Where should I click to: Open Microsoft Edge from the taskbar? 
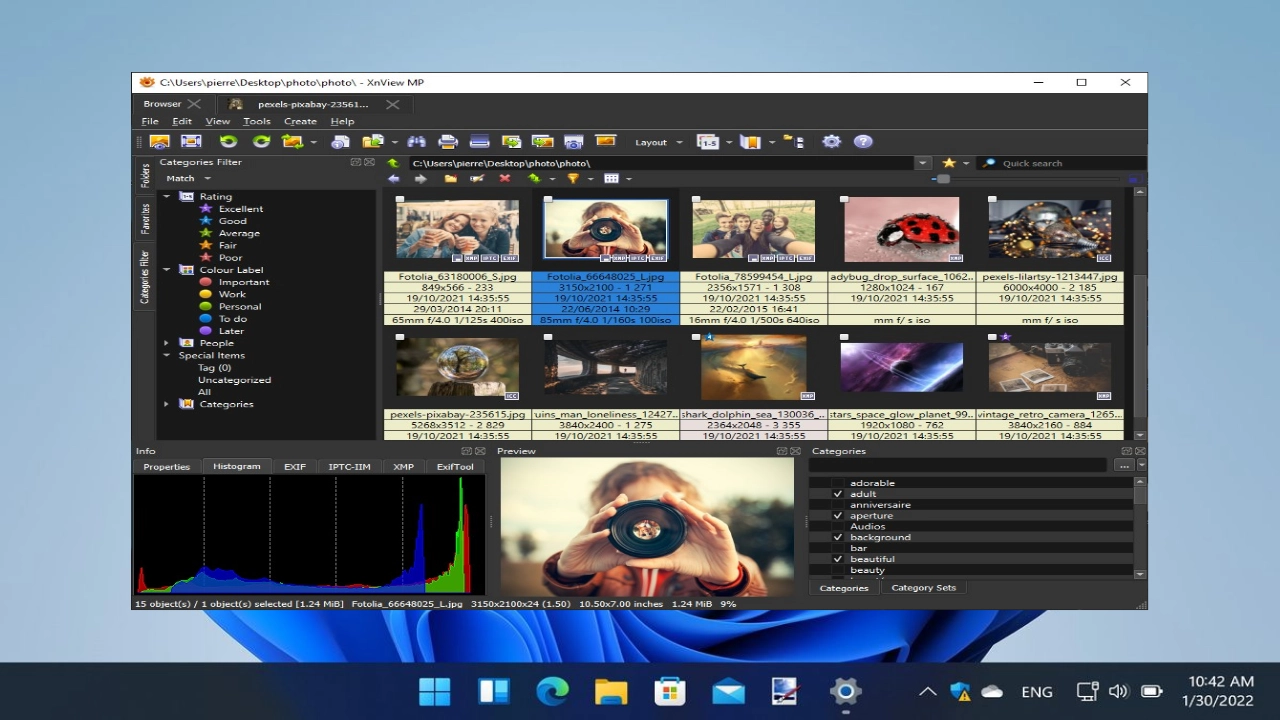[x=552, y=691]
